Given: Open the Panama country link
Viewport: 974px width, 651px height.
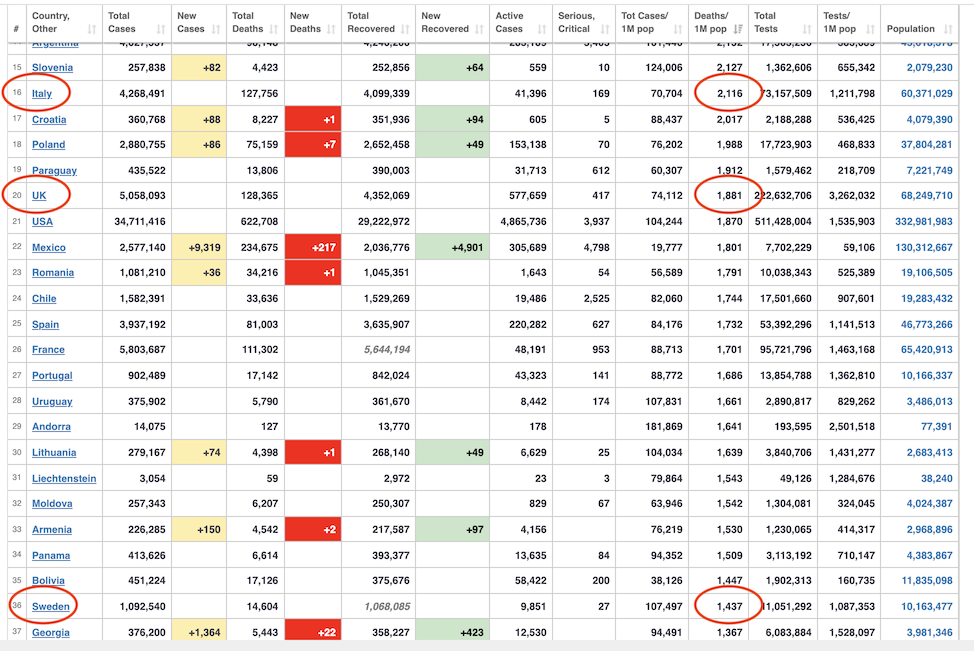Looking at the screenshot, I should point(51,556).
